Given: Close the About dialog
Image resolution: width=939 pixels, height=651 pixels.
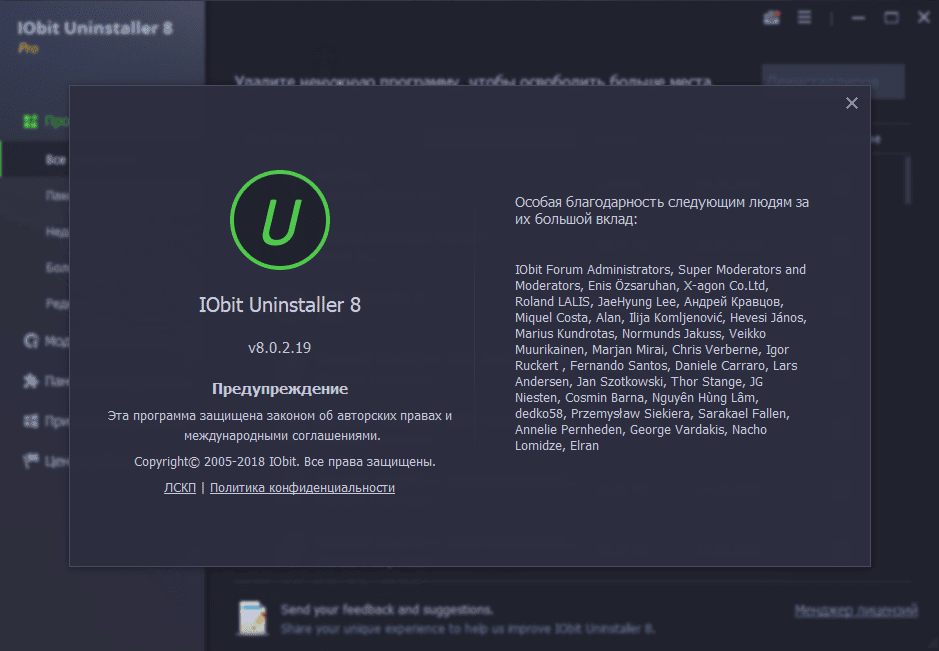Looking at the screenshot, I should (852, 103).
